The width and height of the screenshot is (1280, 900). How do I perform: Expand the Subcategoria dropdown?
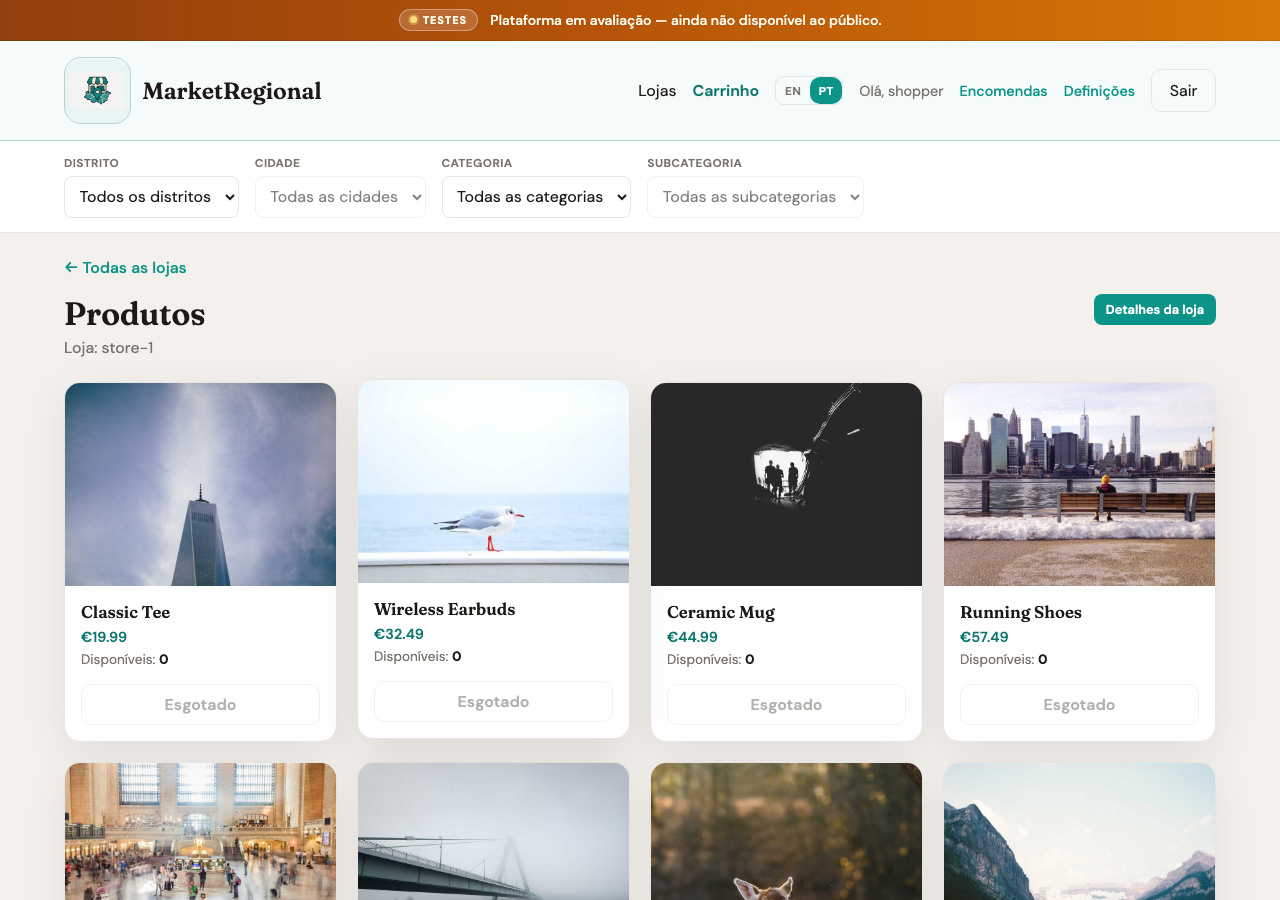[x=755, y=197]
